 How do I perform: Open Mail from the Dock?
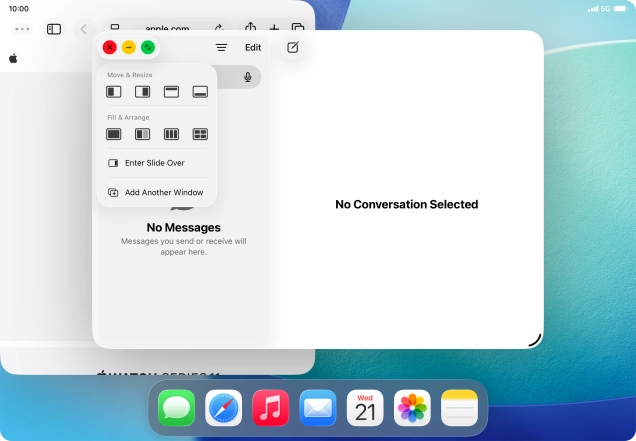click(x=318, y=408)
